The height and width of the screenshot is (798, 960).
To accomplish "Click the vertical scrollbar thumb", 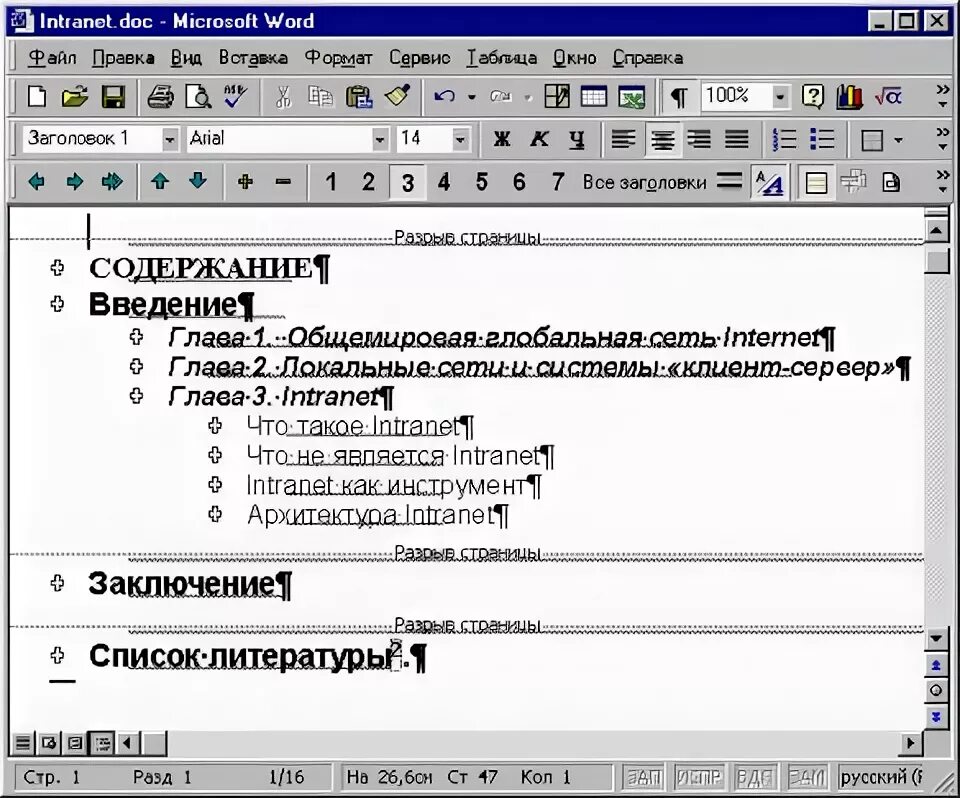I will click(x=936, y=260).
